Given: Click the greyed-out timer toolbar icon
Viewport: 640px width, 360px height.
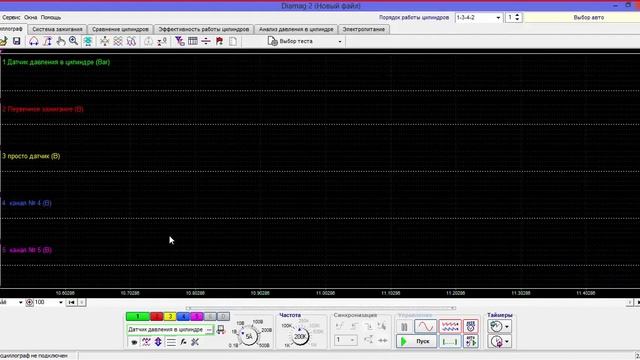Looking at the screenshot, I should (x=149, y=41).
